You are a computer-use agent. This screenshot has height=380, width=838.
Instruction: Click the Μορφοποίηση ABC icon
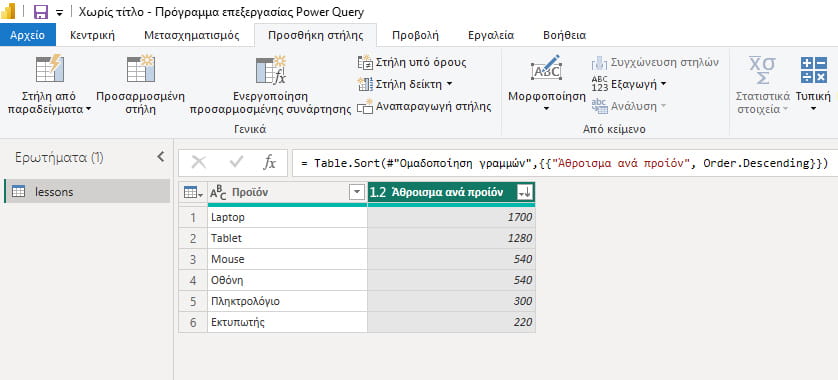(x=546, y=68)
